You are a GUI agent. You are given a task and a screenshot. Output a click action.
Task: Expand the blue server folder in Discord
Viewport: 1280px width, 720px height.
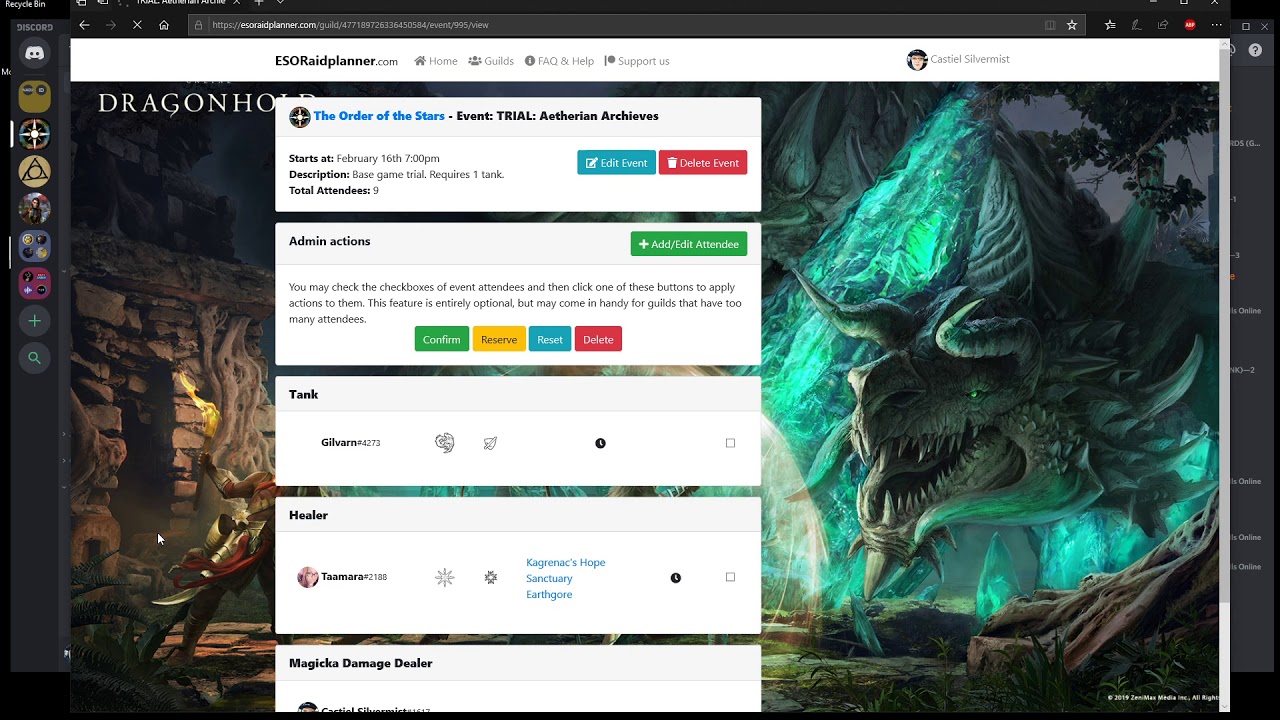coord(34,246)
